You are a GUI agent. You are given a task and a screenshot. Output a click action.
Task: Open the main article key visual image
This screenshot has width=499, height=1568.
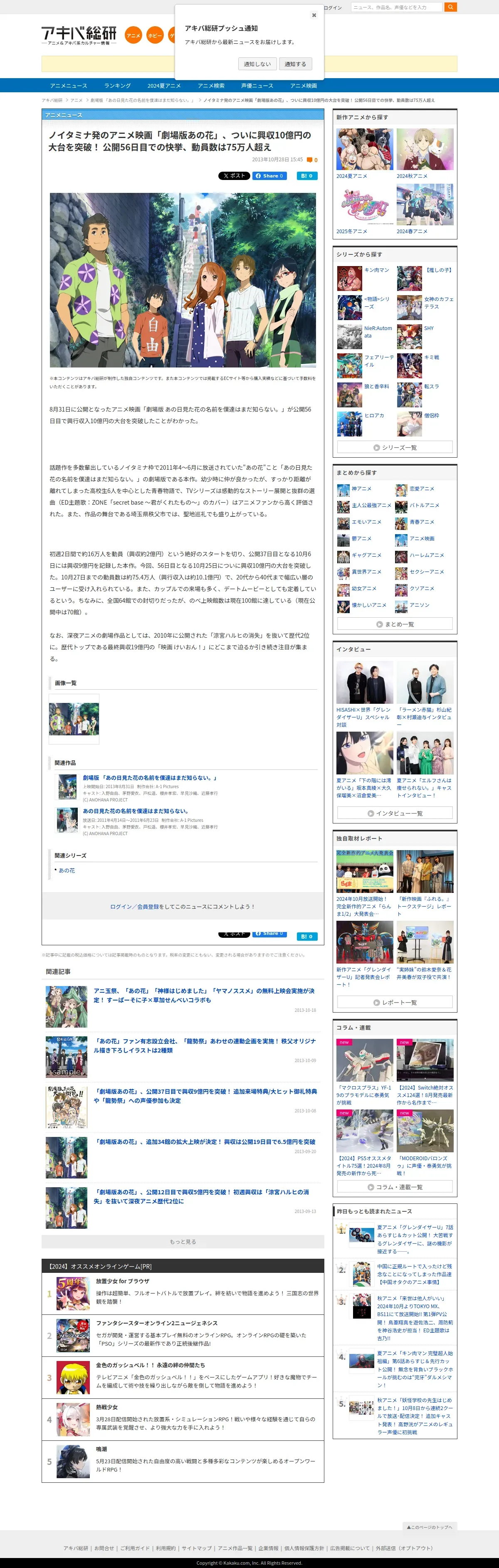point(183,280)
